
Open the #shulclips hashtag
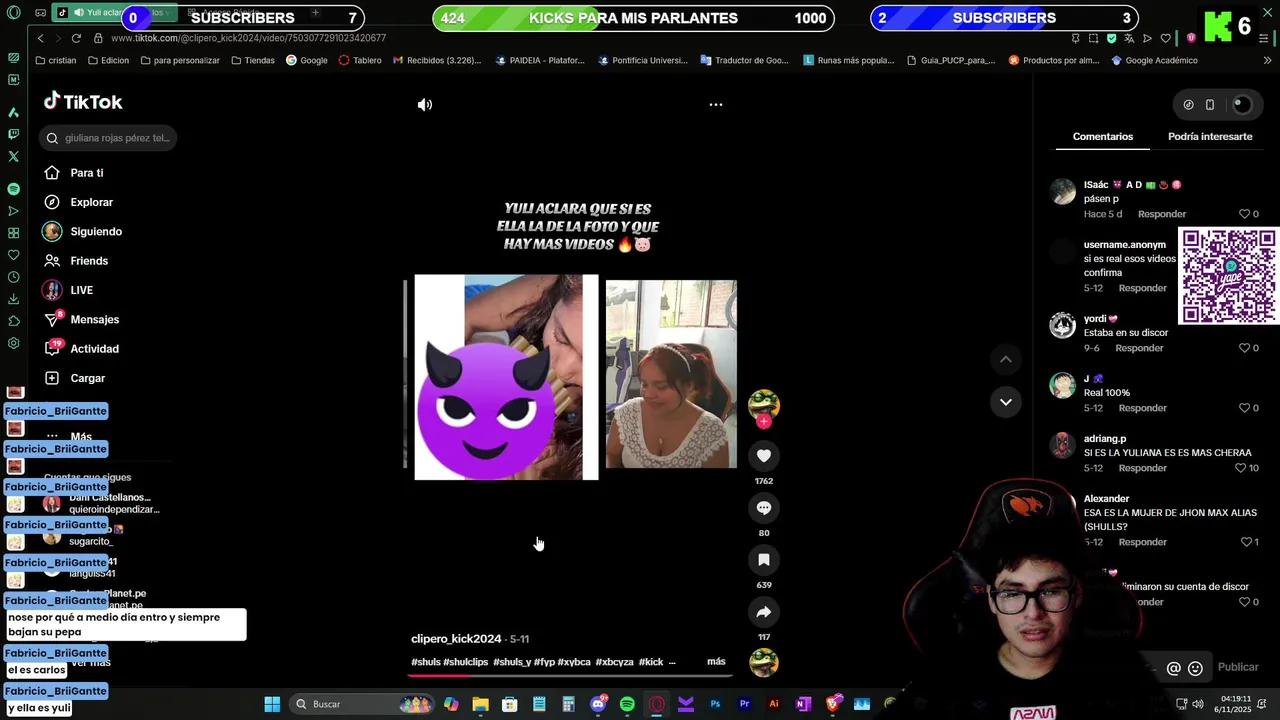[x=466, y=662]
